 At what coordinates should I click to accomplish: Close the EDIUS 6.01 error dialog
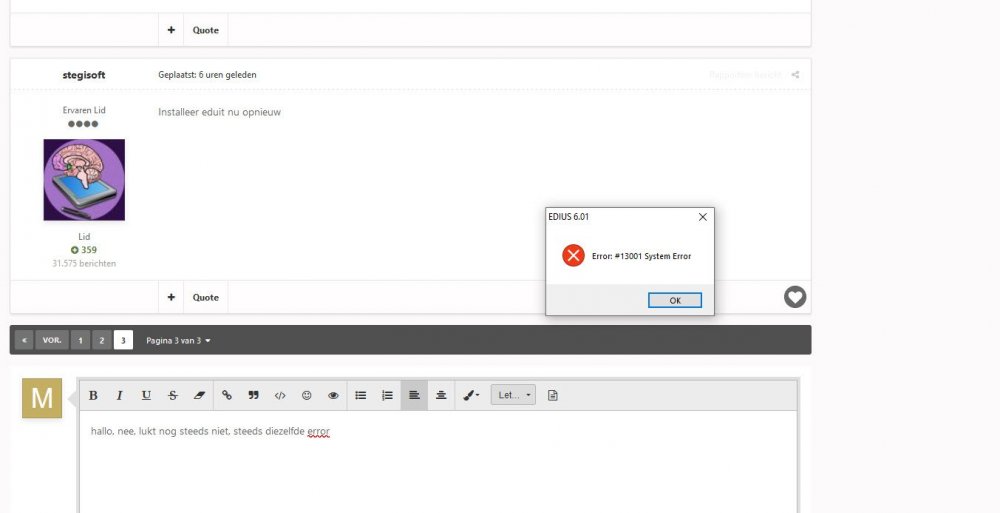[702, 217]
